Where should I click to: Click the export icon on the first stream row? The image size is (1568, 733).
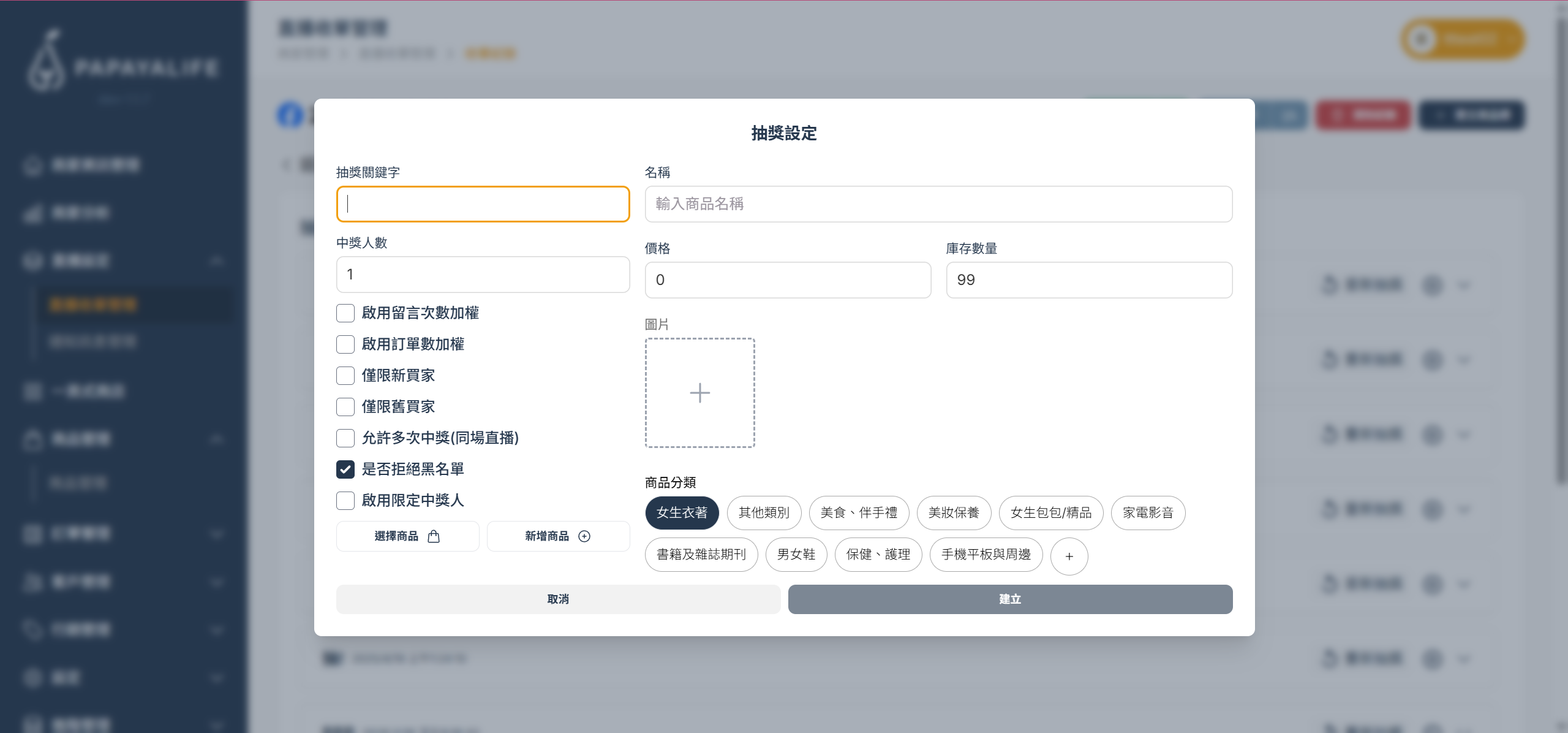1329,284
